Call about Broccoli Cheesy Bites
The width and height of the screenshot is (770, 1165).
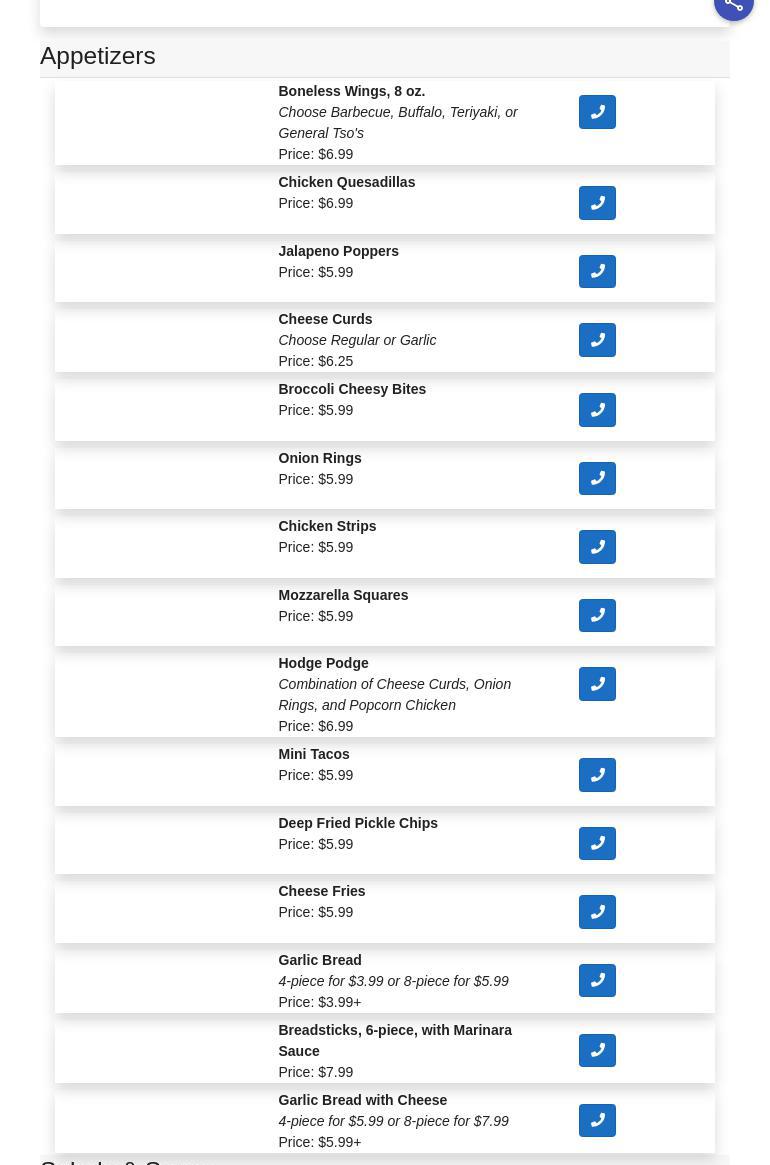coord(597,410)
